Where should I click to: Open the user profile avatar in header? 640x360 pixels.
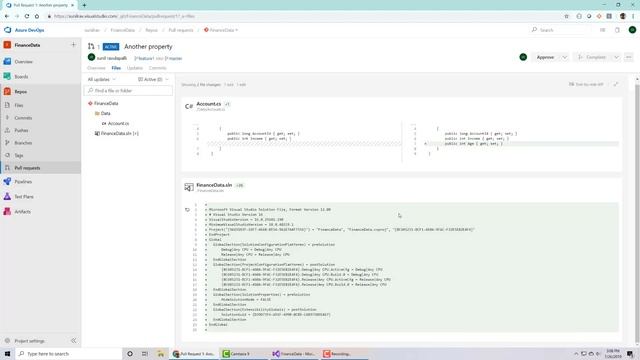632,30
